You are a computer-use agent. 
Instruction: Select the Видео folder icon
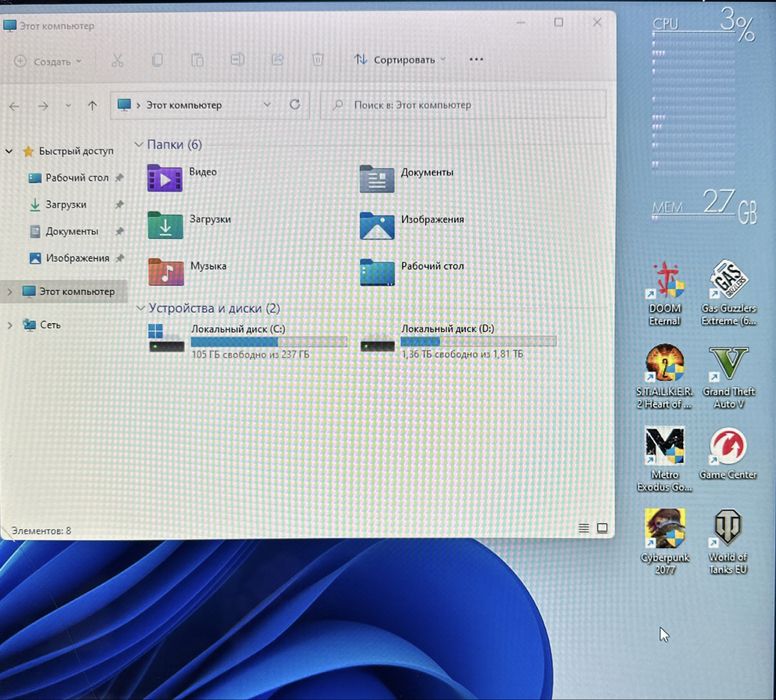click(x=165, y=178)
